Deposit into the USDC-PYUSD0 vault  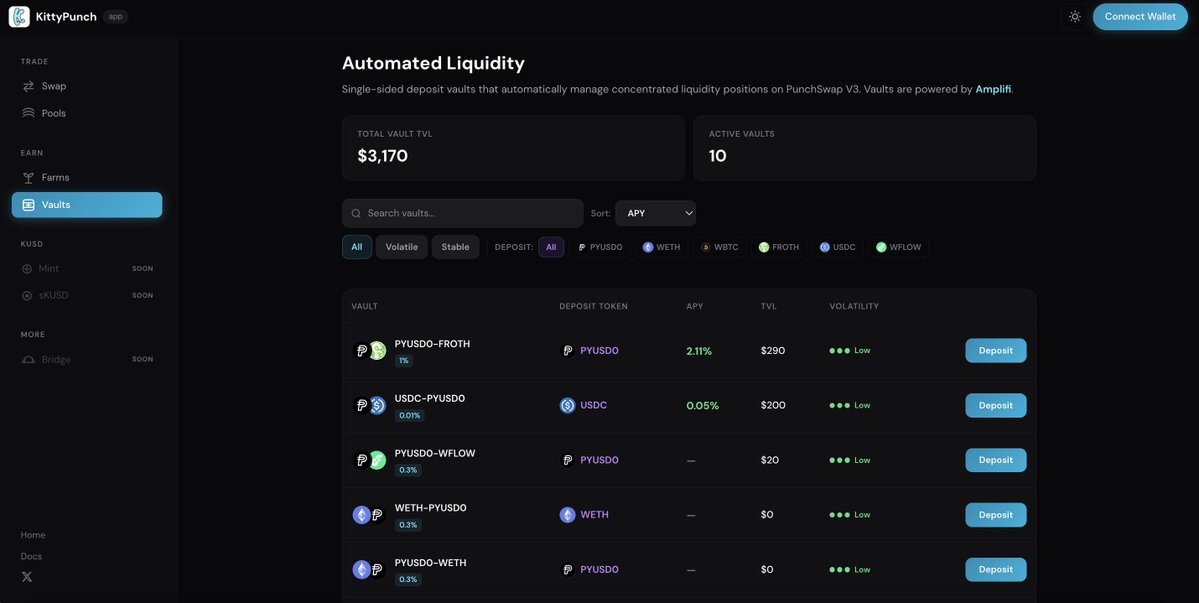click(996, 406)
